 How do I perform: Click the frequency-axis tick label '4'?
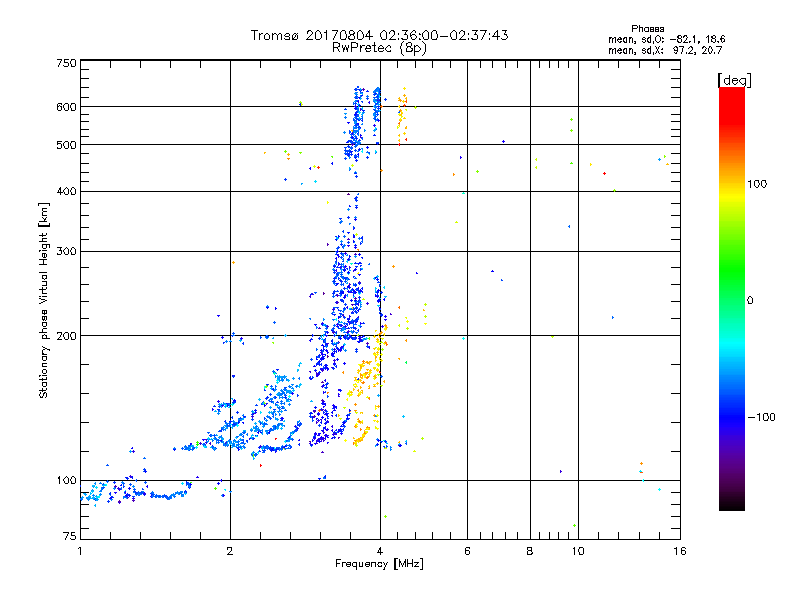tap(380, 551)
